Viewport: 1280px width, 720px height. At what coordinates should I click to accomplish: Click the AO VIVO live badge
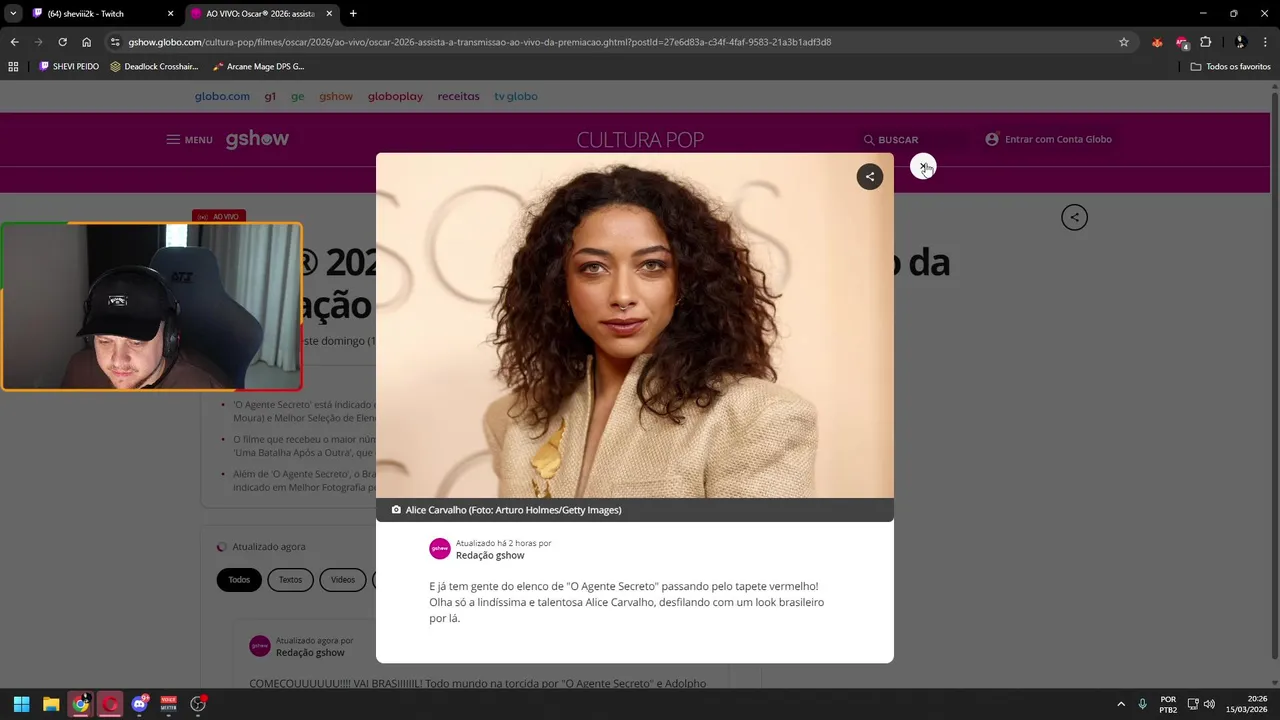click(x=218, y=216)
